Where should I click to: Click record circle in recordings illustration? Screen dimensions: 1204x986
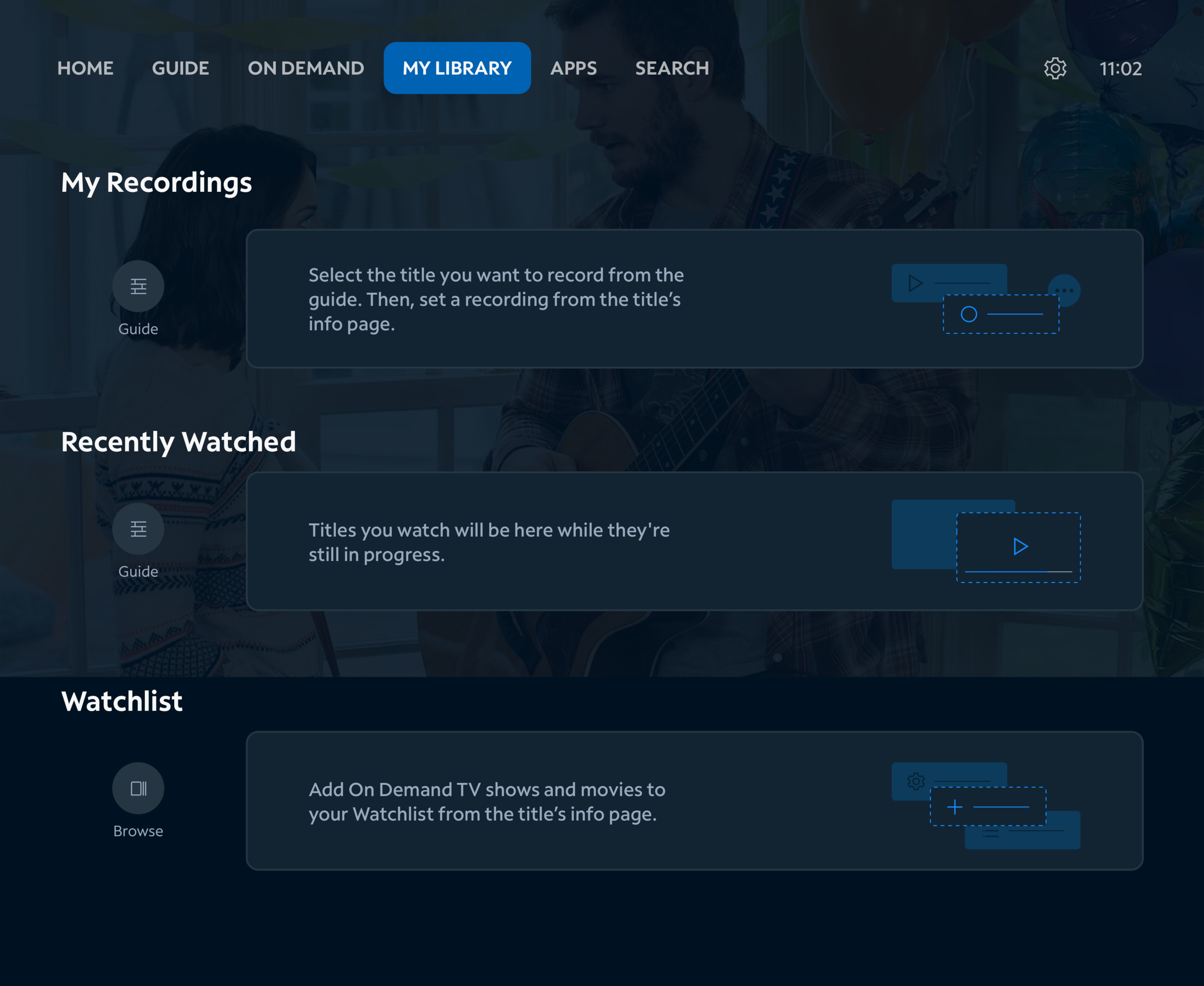tap(969, 314)
